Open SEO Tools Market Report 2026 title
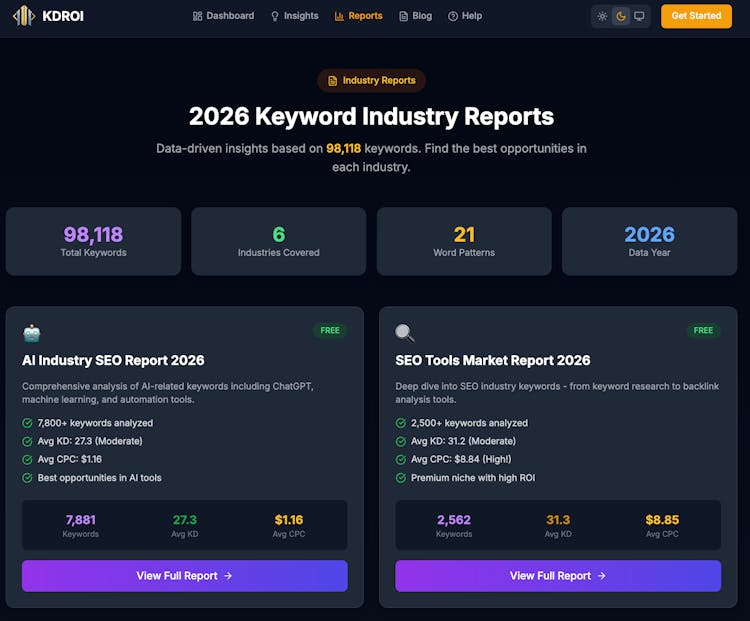 (492, 360)
